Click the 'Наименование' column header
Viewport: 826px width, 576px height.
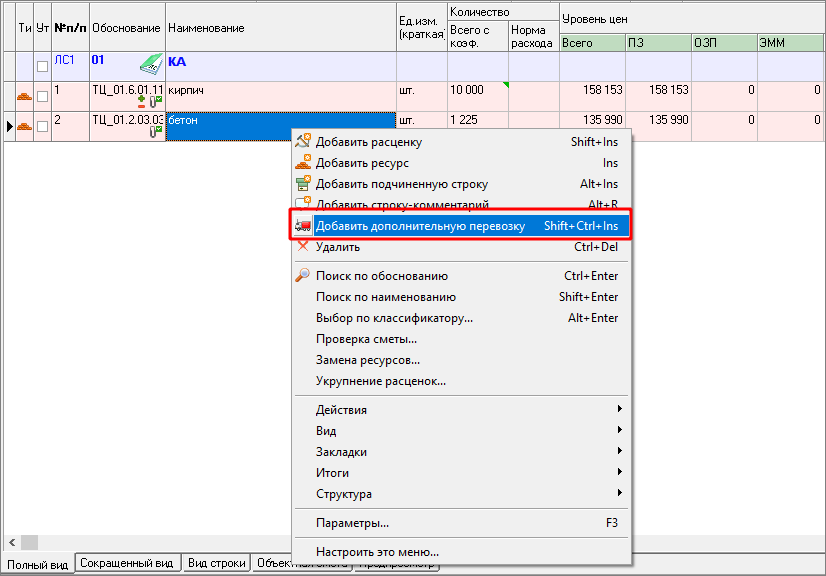281,28
